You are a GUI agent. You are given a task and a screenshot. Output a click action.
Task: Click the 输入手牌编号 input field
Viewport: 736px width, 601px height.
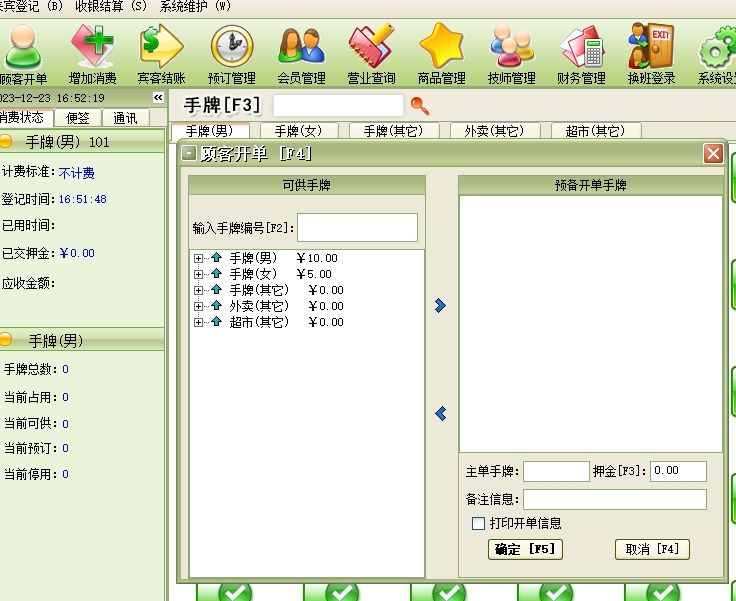(x=357, y=227)
